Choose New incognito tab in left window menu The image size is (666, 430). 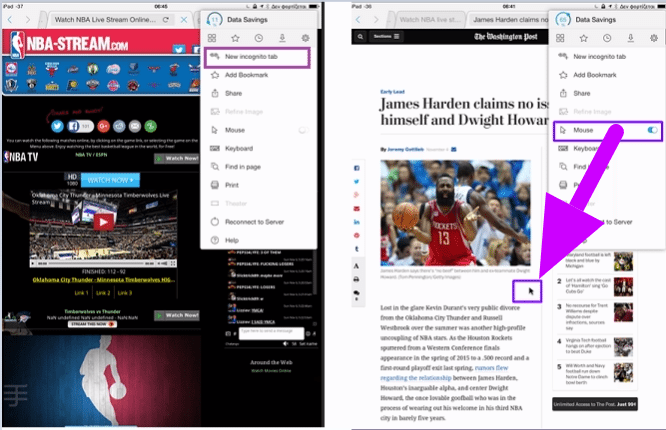point(257,57)
